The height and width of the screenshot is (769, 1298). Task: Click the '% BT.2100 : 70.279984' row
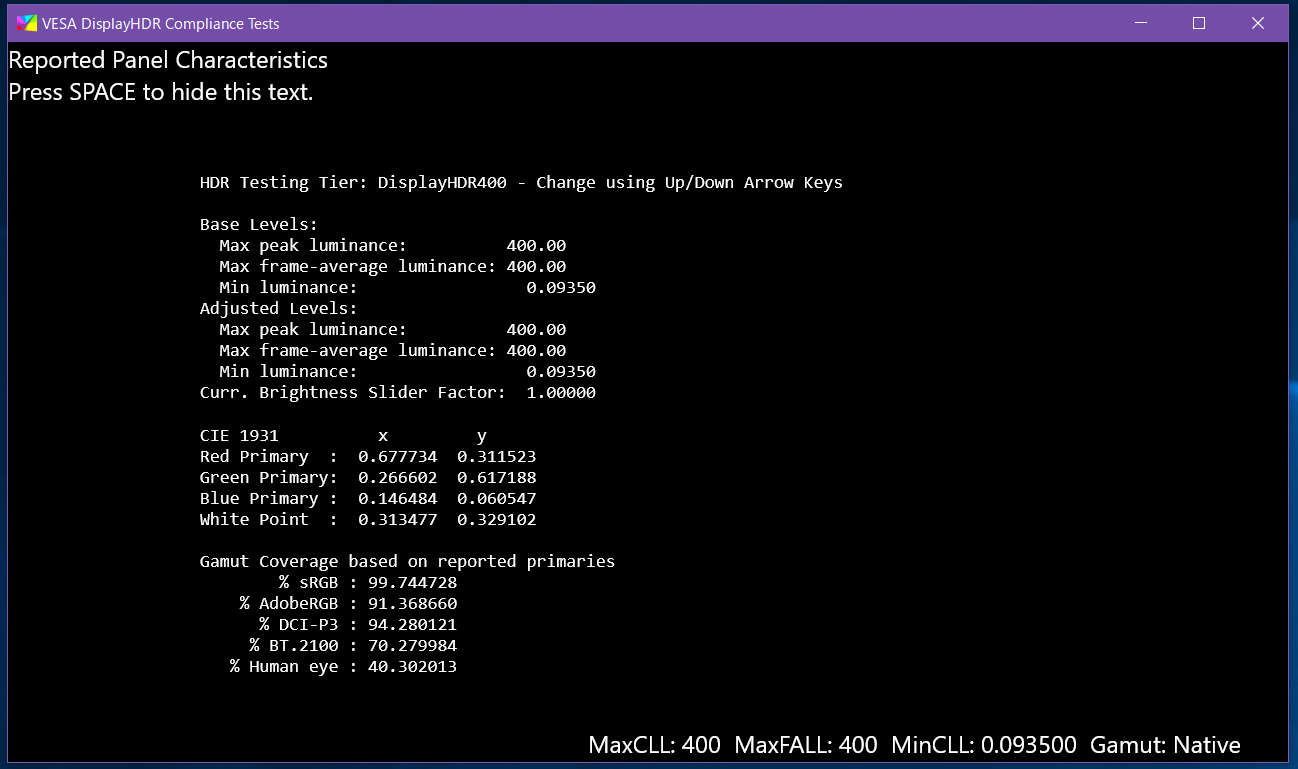pos(353,646)
